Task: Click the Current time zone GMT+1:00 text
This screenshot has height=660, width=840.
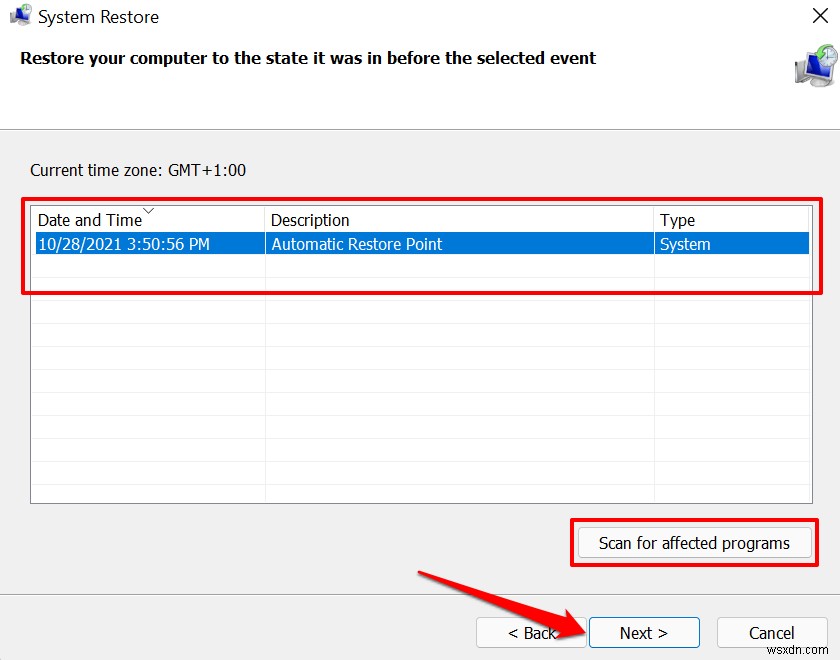Action: pyautogui.click(x=138, y=170)
